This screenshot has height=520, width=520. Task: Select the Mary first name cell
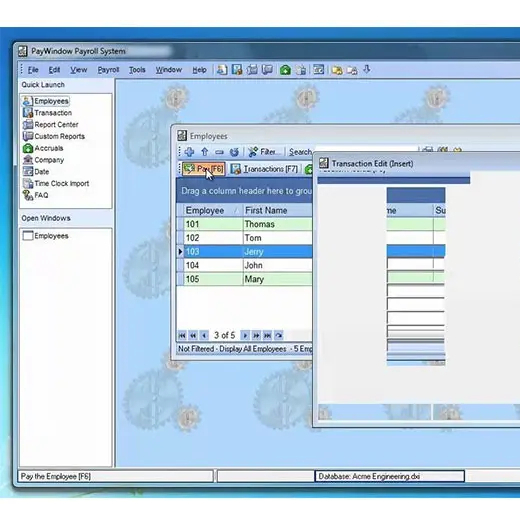point(278,279)
